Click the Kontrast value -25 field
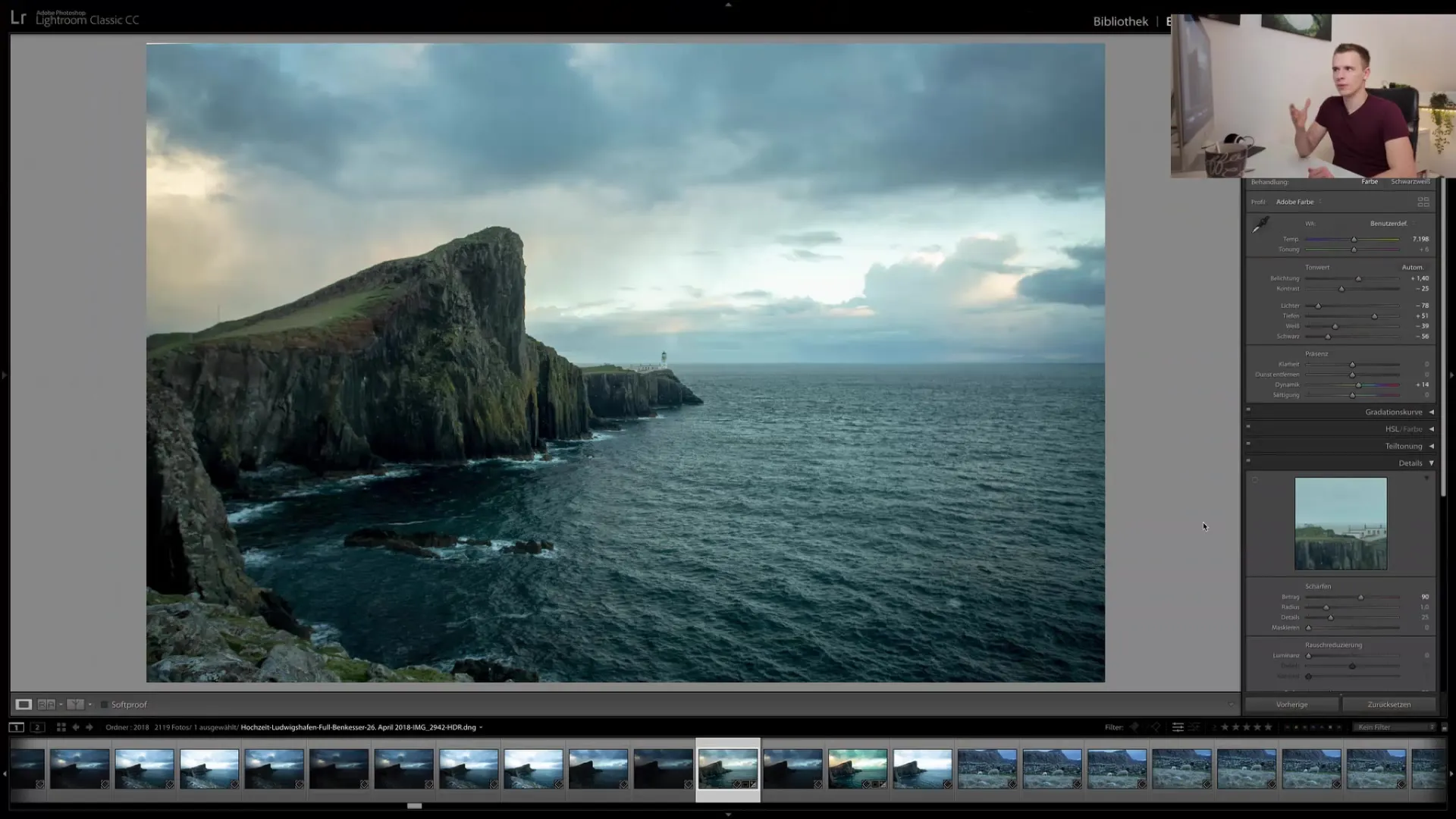Image resolution: width=1456 pixels, height=819 pixels. (x=1421, y=289)
